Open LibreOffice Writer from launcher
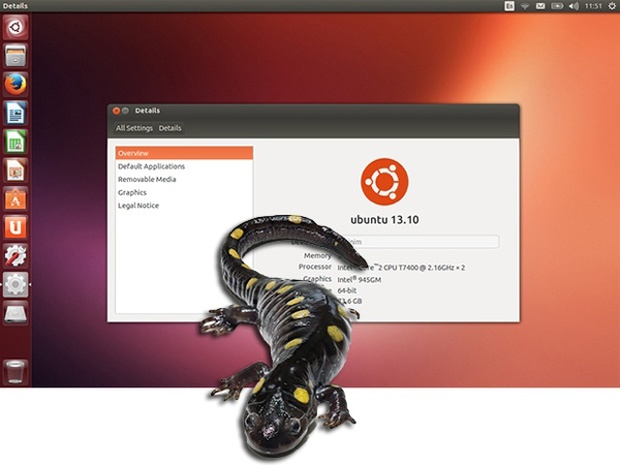The image size is (620, 465). (x=15, y=113)
